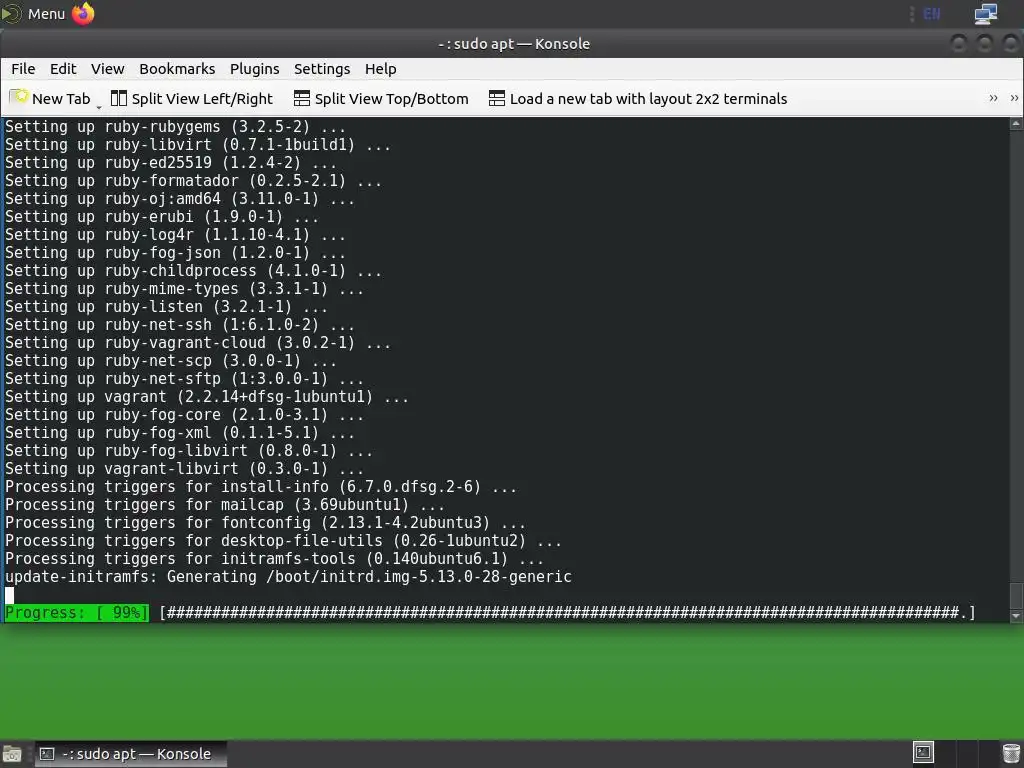The image size is (1024, 768).
Task: Click the Split View Left/Right icon
Action: tap(119, 98)
